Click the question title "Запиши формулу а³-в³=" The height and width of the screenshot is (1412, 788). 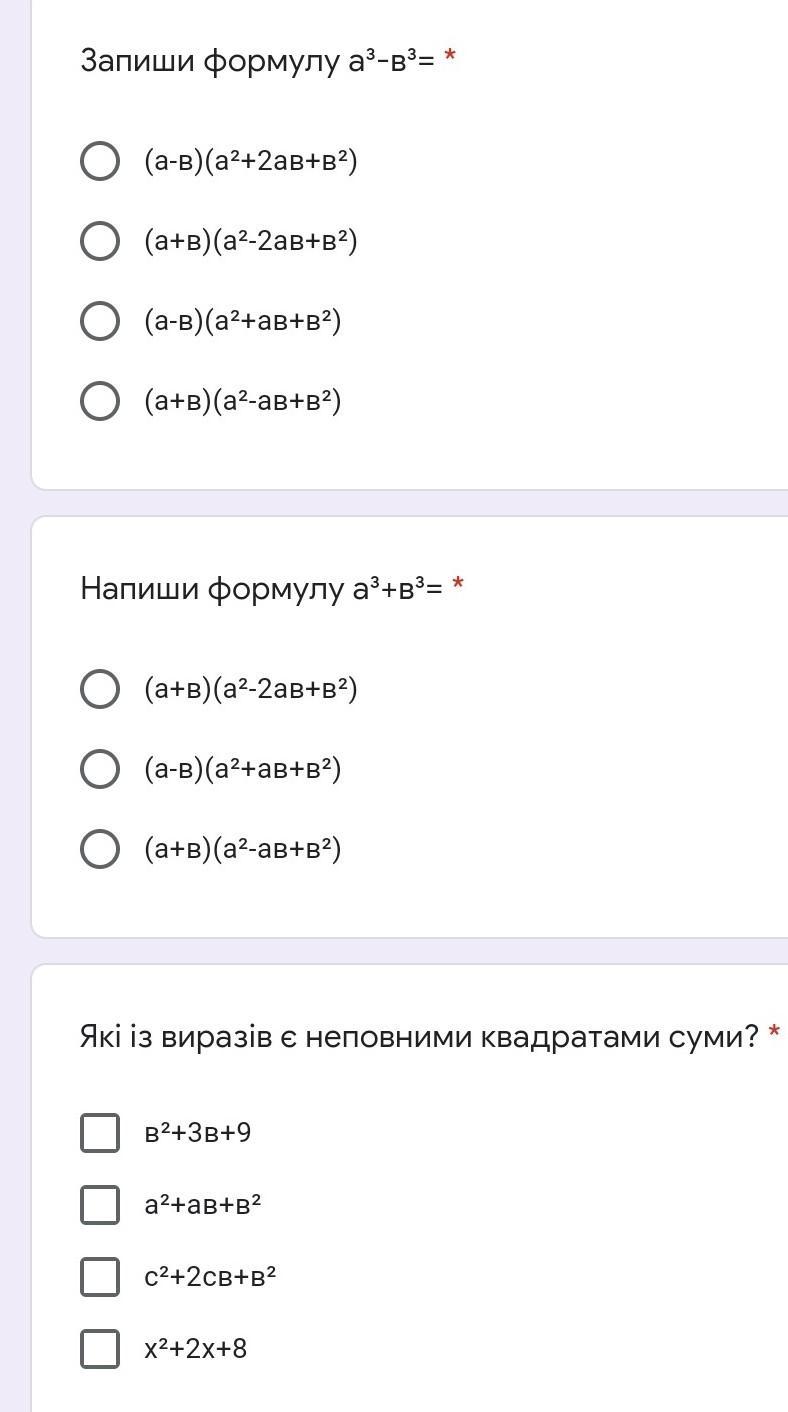[257, 61]
